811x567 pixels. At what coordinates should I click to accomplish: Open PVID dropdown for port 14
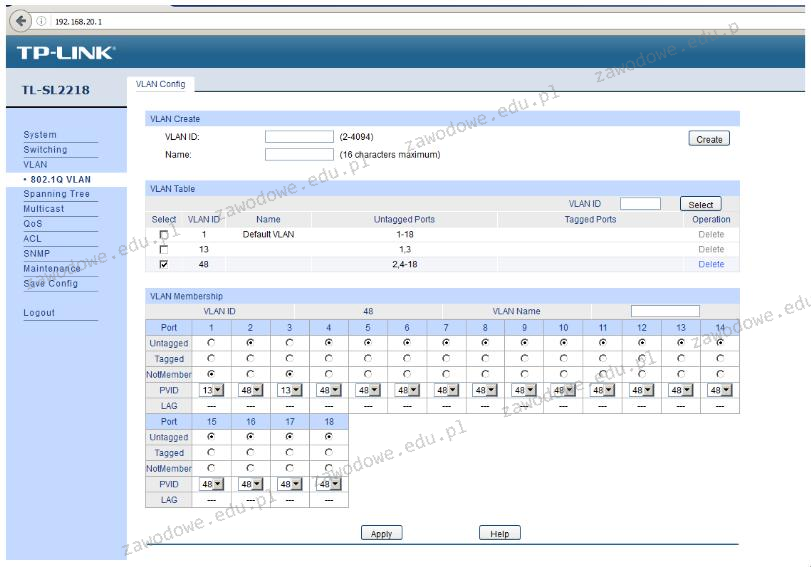[x=720, y=390]
